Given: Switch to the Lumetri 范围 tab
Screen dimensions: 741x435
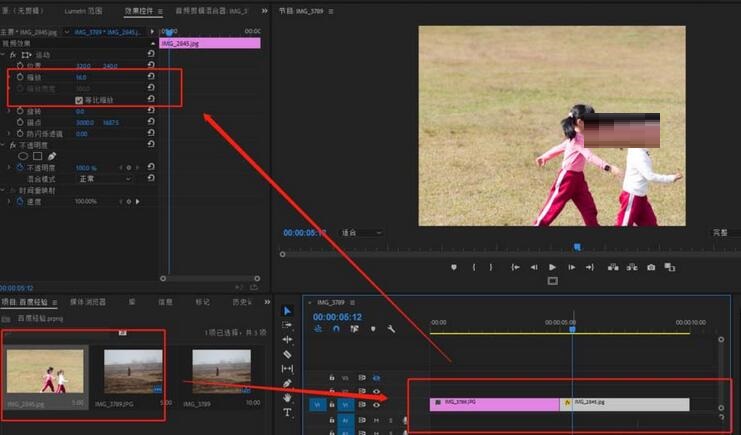Looking at the screenshot, I should (x=82, y=11).
